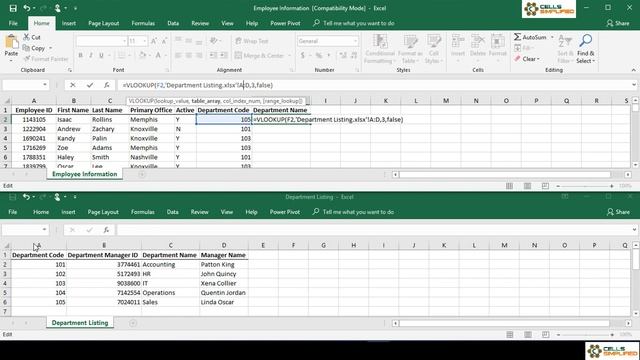
Task: Open Name Box dropdown in Department Listing window
Action: (44, 230)
